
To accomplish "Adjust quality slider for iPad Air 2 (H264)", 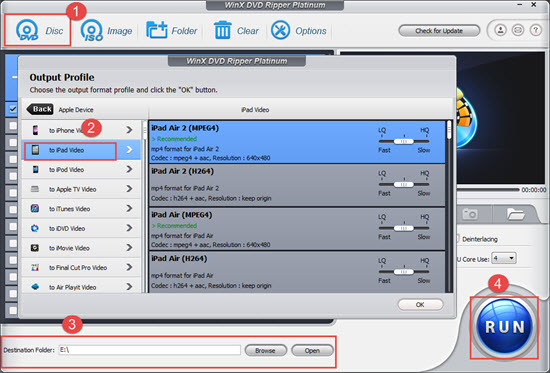I will point(404,185).
